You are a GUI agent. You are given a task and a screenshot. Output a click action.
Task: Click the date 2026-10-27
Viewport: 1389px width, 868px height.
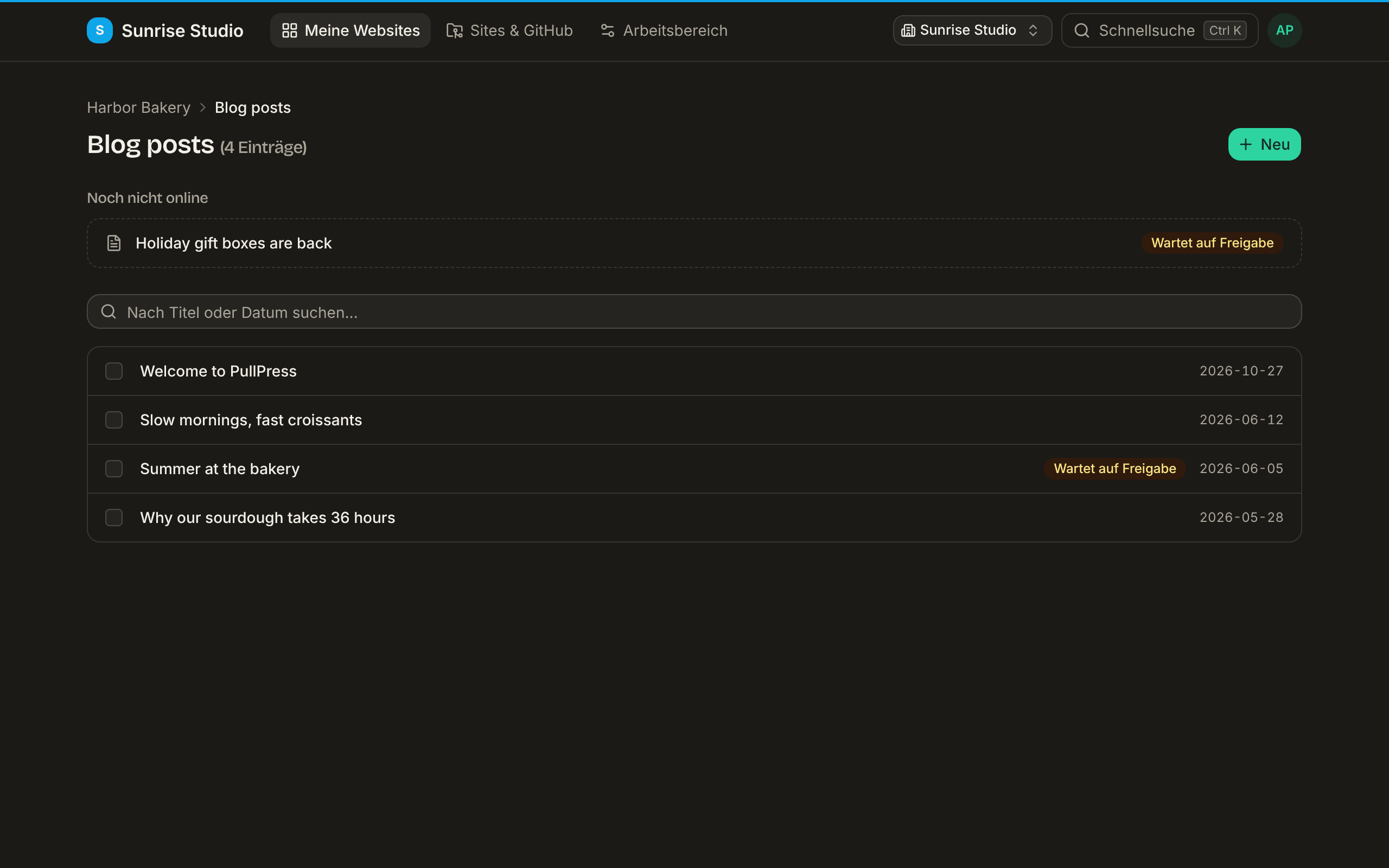click(x=1241, y=371)
